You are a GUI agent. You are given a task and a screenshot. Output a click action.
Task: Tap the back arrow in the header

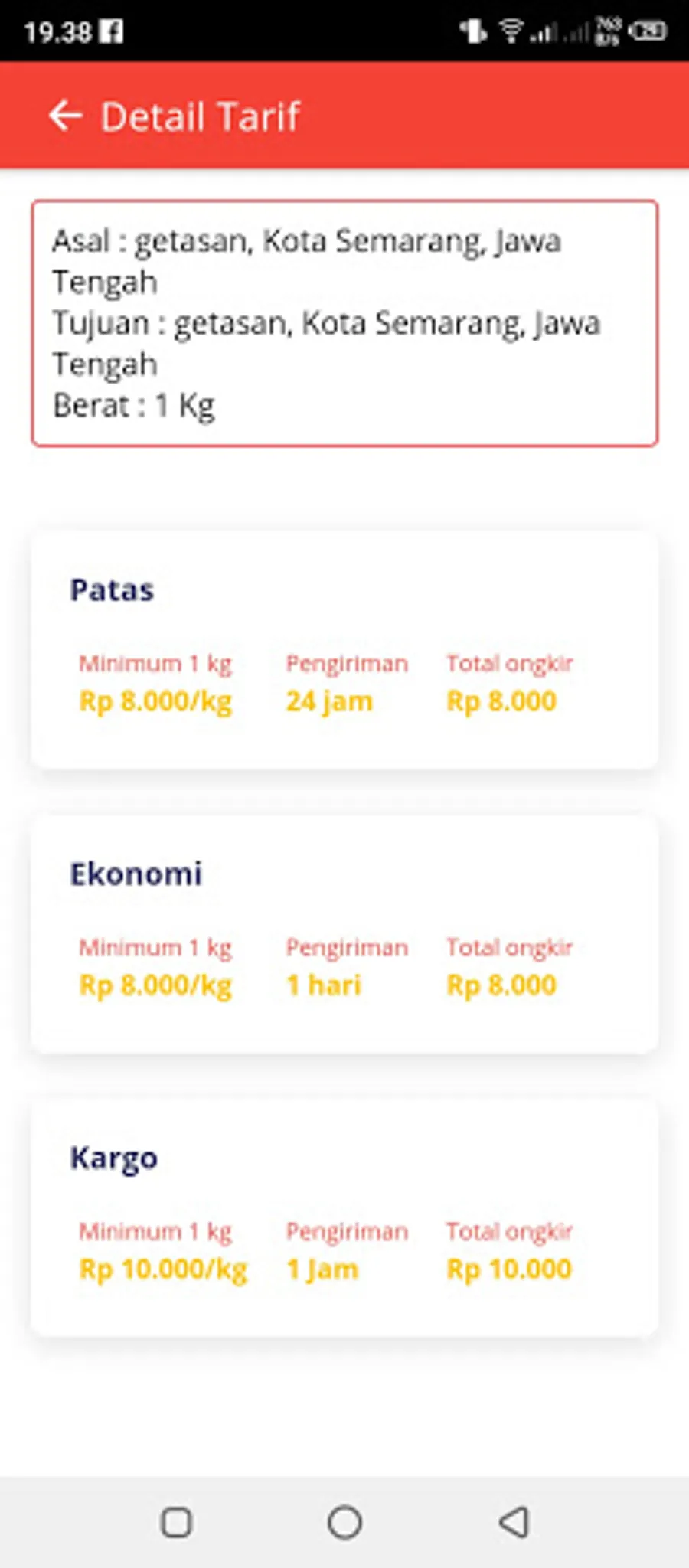click(x=65, y=116)
